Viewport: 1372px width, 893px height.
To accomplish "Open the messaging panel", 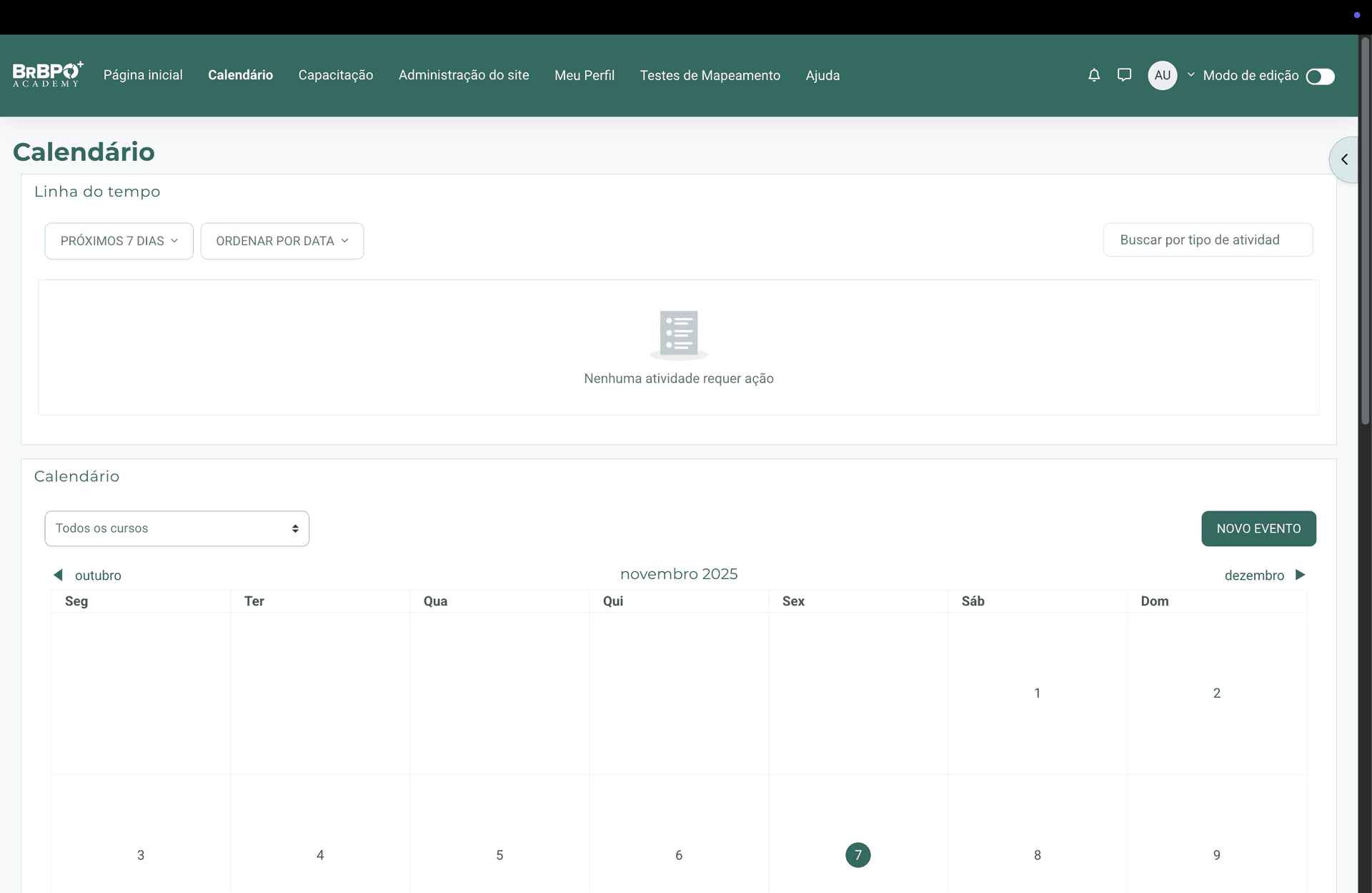I will (1124, 75).
